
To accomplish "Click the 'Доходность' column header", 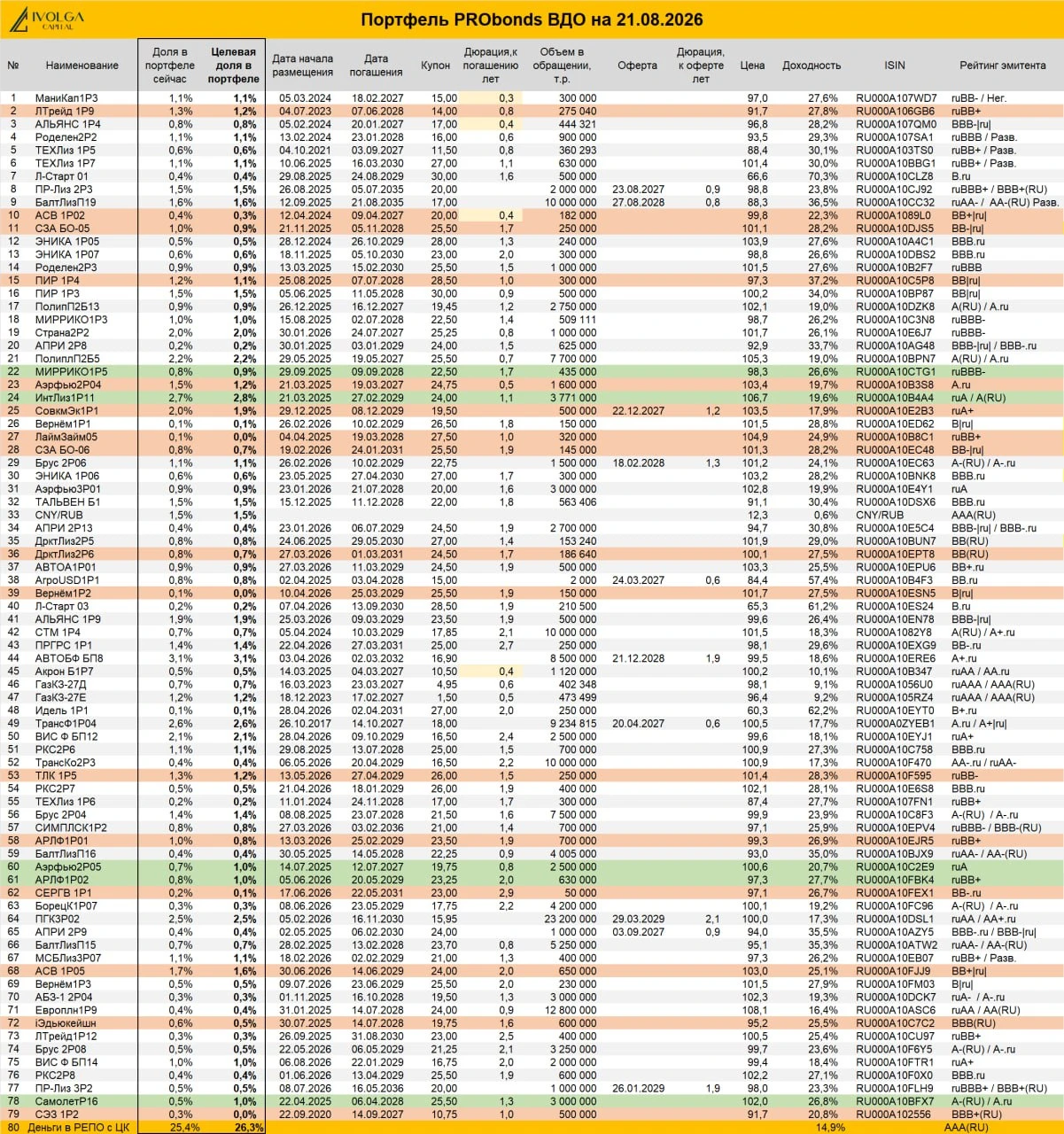I will coord(811,66).
